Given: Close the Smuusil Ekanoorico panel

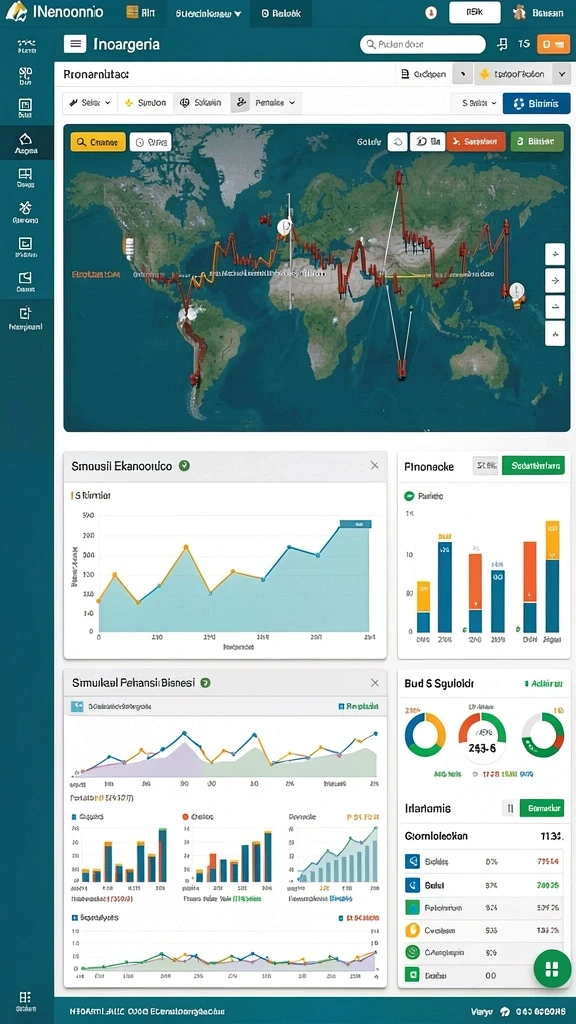Looking at the screenshot, I should pyautogui.click(x=374, y=466).
